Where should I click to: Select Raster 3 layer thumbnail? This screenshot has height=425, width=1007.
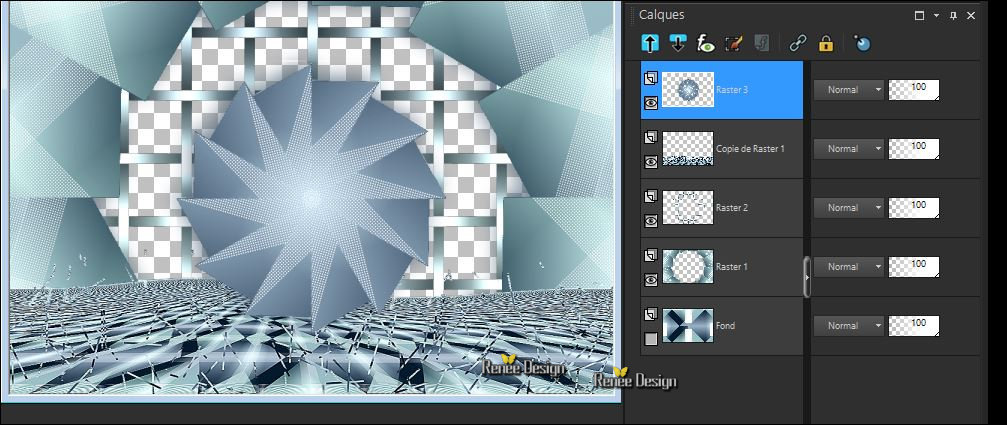pyautogui.click(x=688, y=90)
